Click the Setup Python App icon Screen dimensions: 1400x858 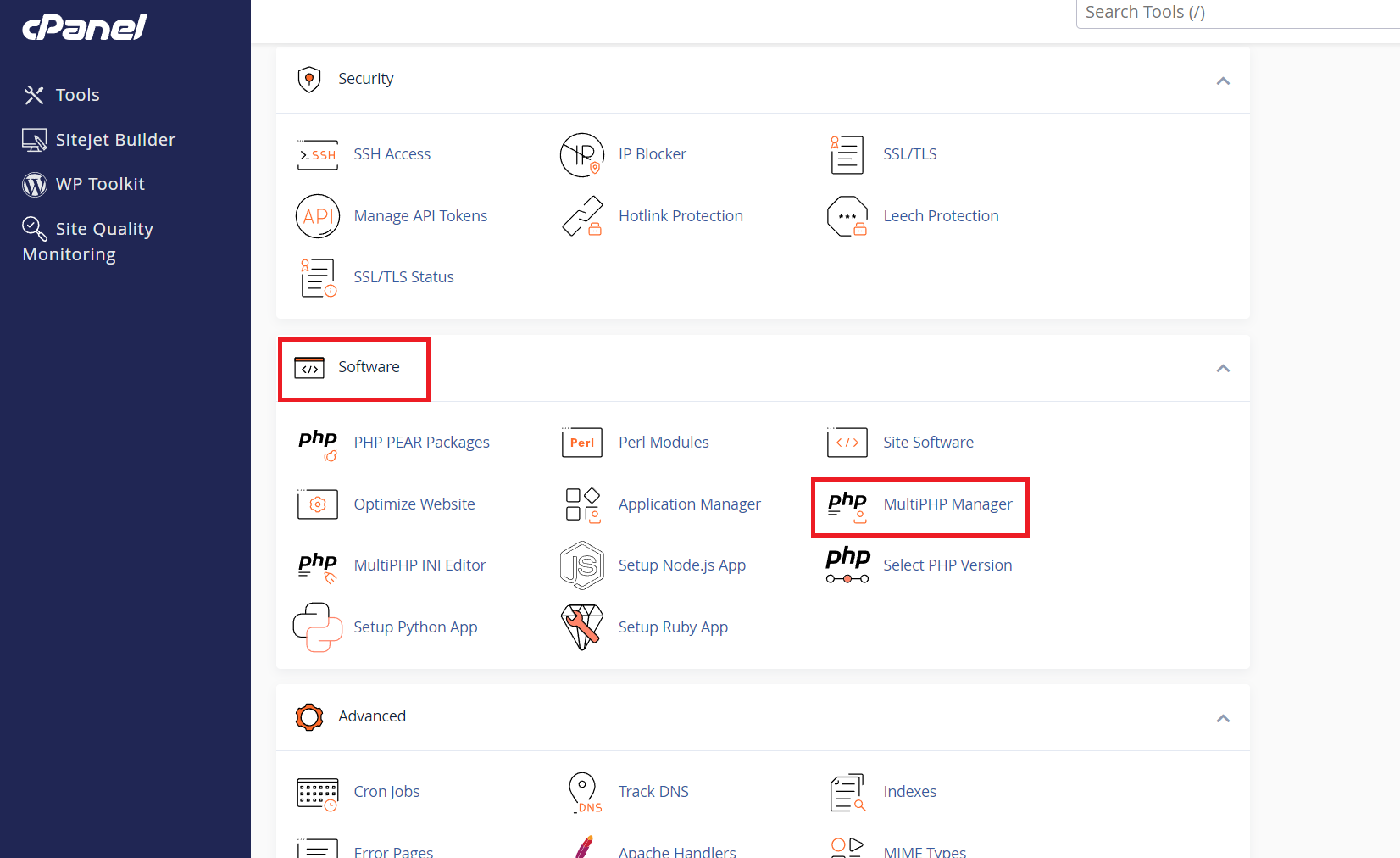(318, 627)
